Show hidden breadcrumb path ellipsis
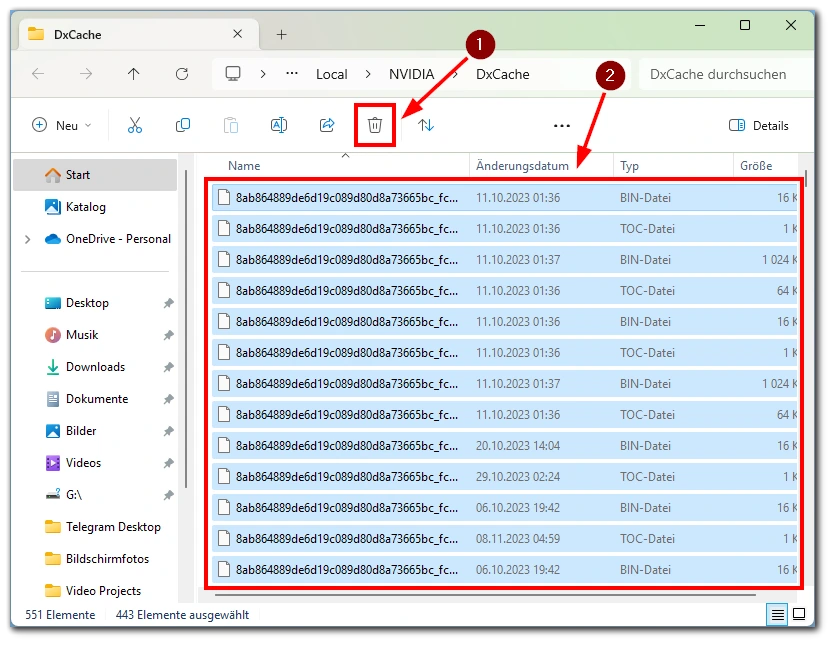The image size is (833, 645). click(x=292, y=73)
